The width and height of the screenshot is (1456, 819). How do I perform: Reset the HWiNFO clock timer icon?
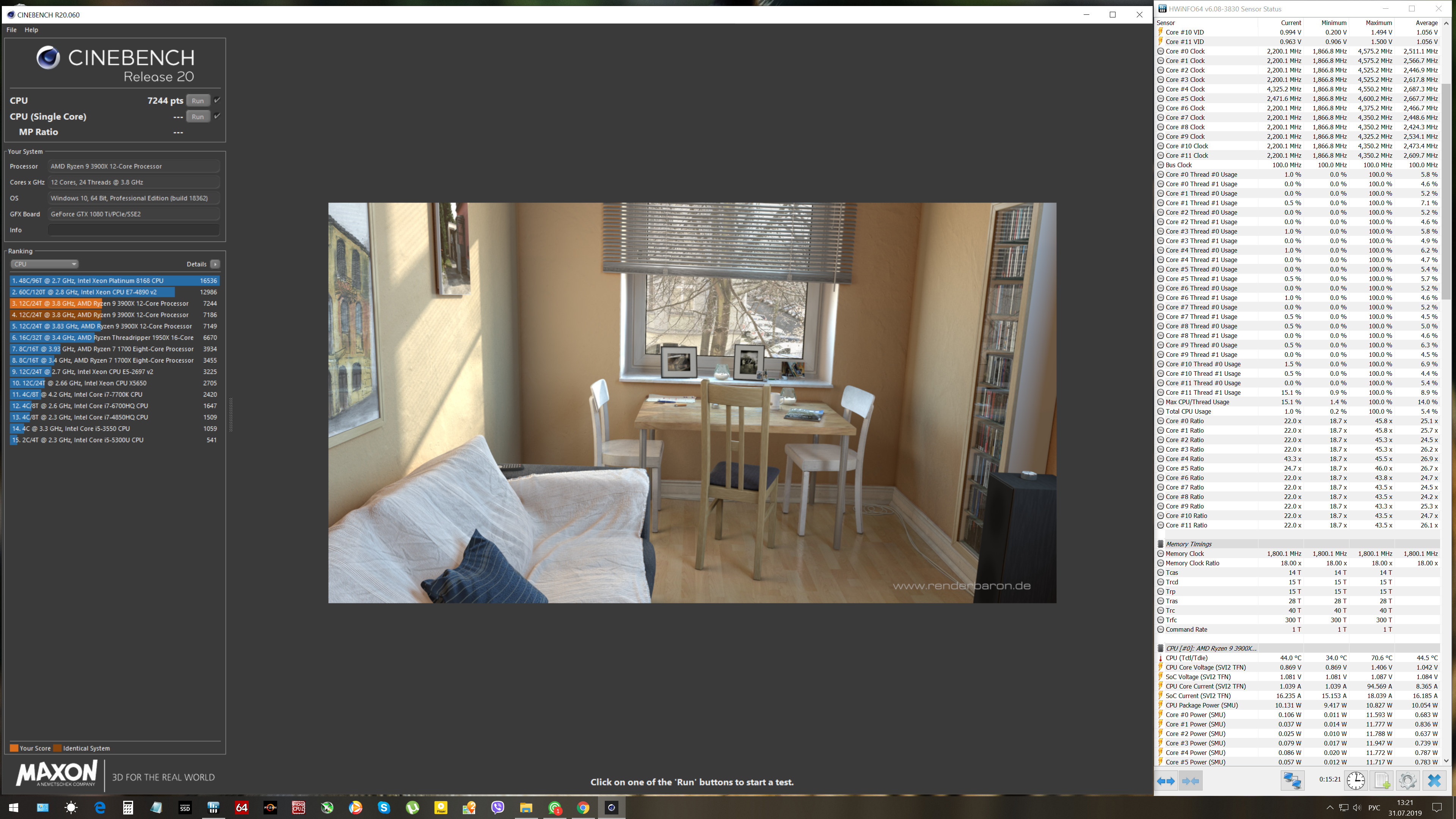(x=1356, y=781)
